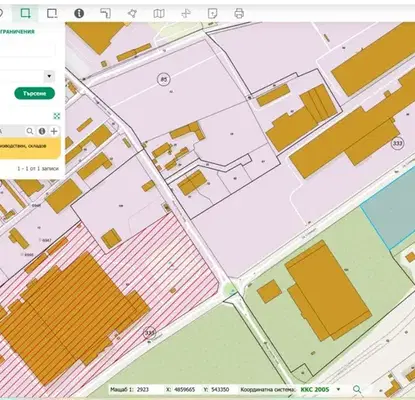Open the folded map layers icon
Viewport: 415px width, 400px height.
(x=159, y=13)
